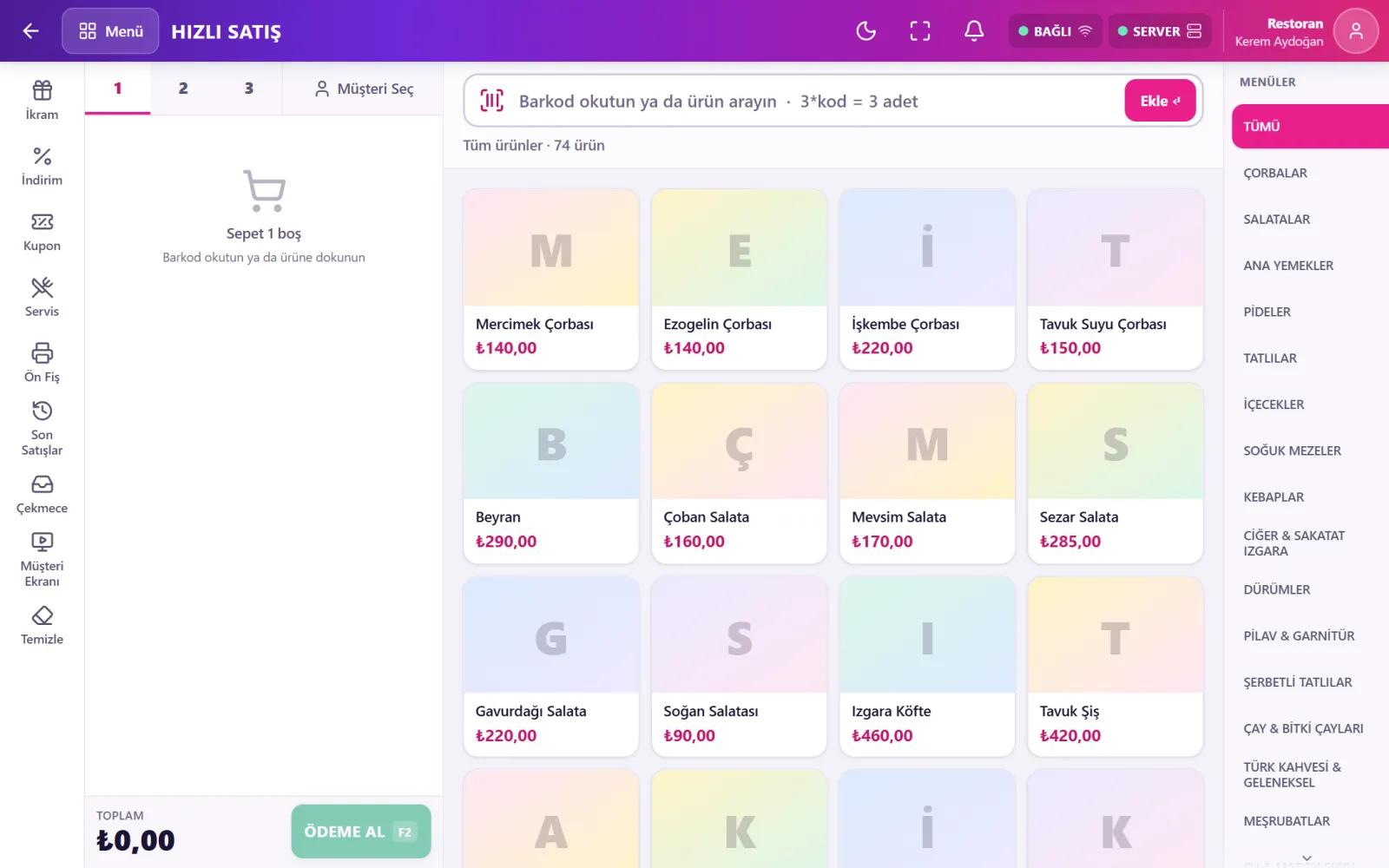The width and height of the screenshot is (1389, 868).
Task: Add Sezar Salata product card
Action: [x=1116, y=473]
